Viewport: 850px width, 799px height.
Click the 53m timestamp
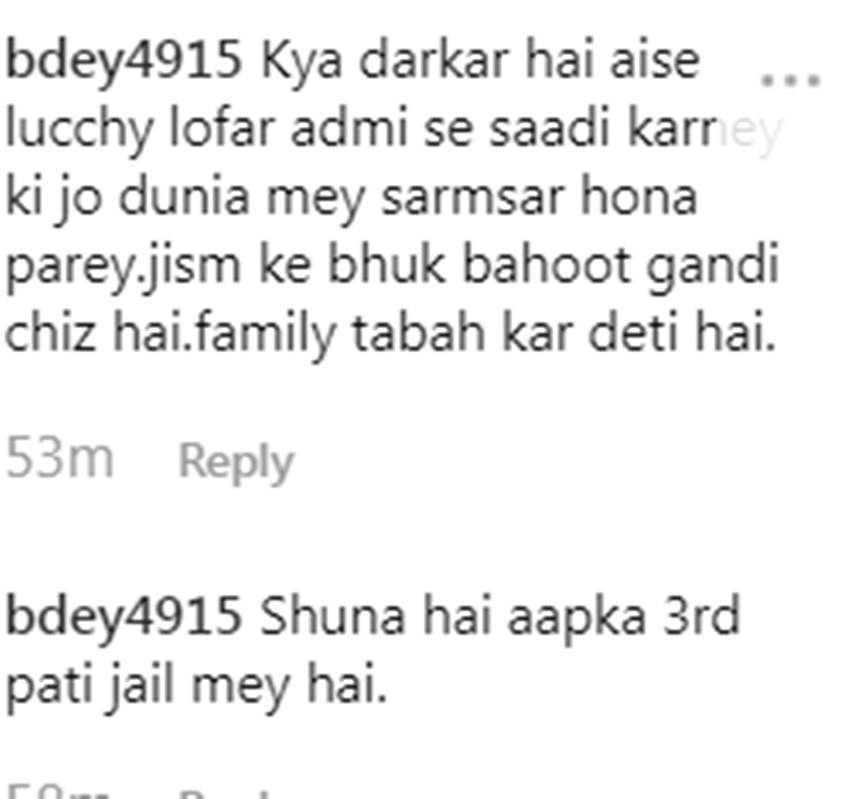pyautogui.click(x=60, y=459)
